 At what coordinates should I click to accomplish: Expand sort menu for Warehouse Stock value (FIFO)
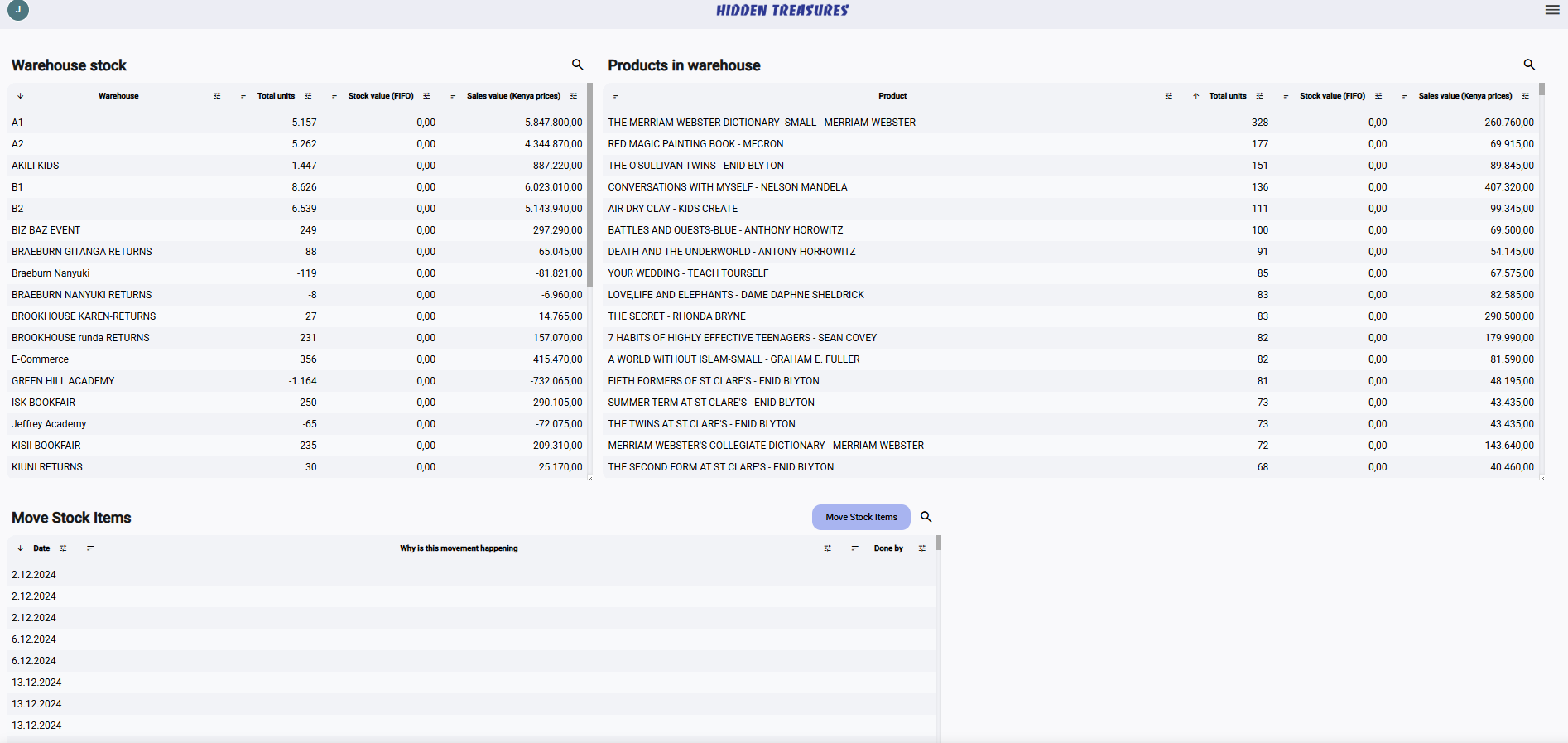click(335, 96)
